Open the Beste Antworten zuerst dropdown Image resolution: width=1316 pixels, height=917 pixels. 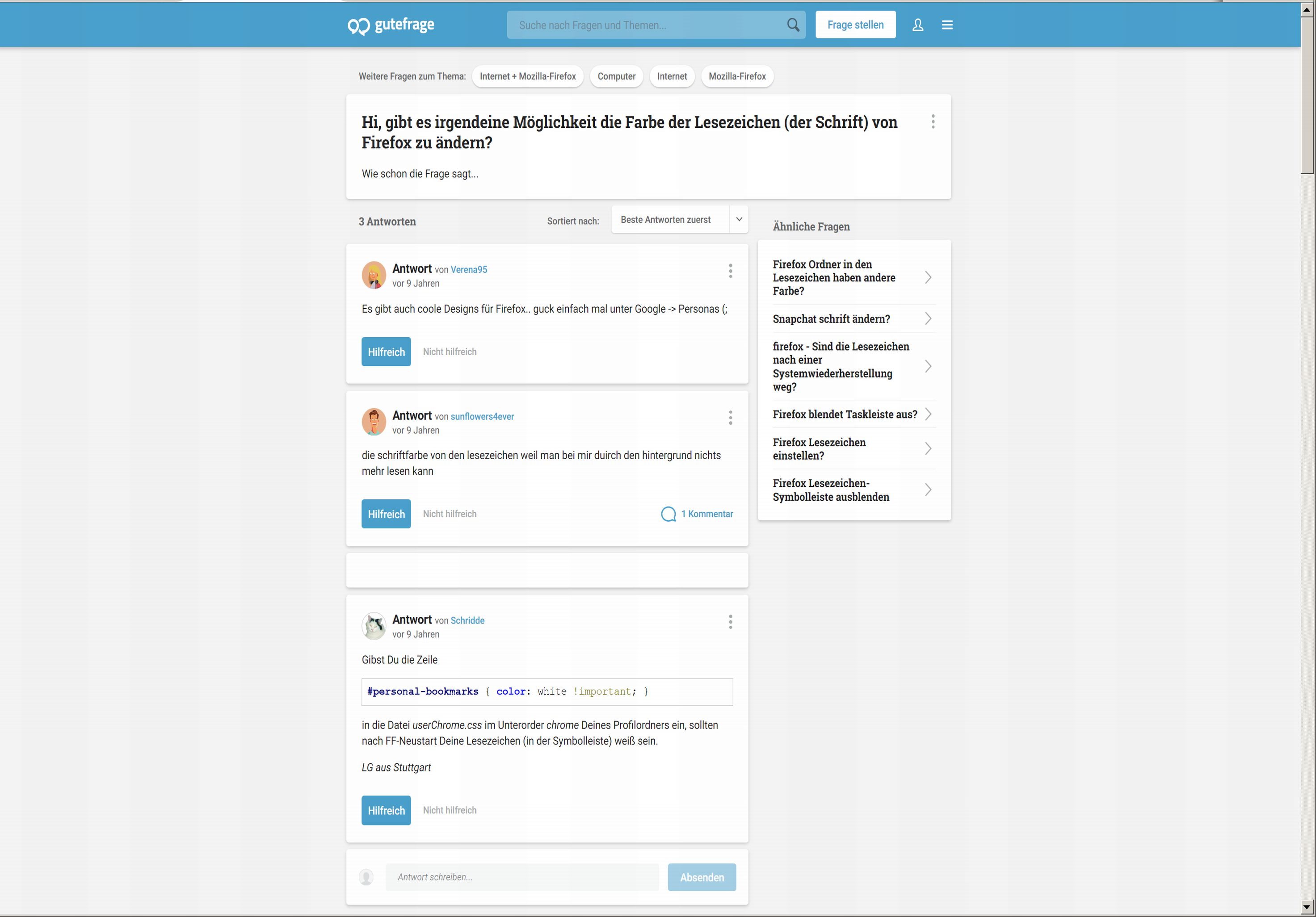679,219
